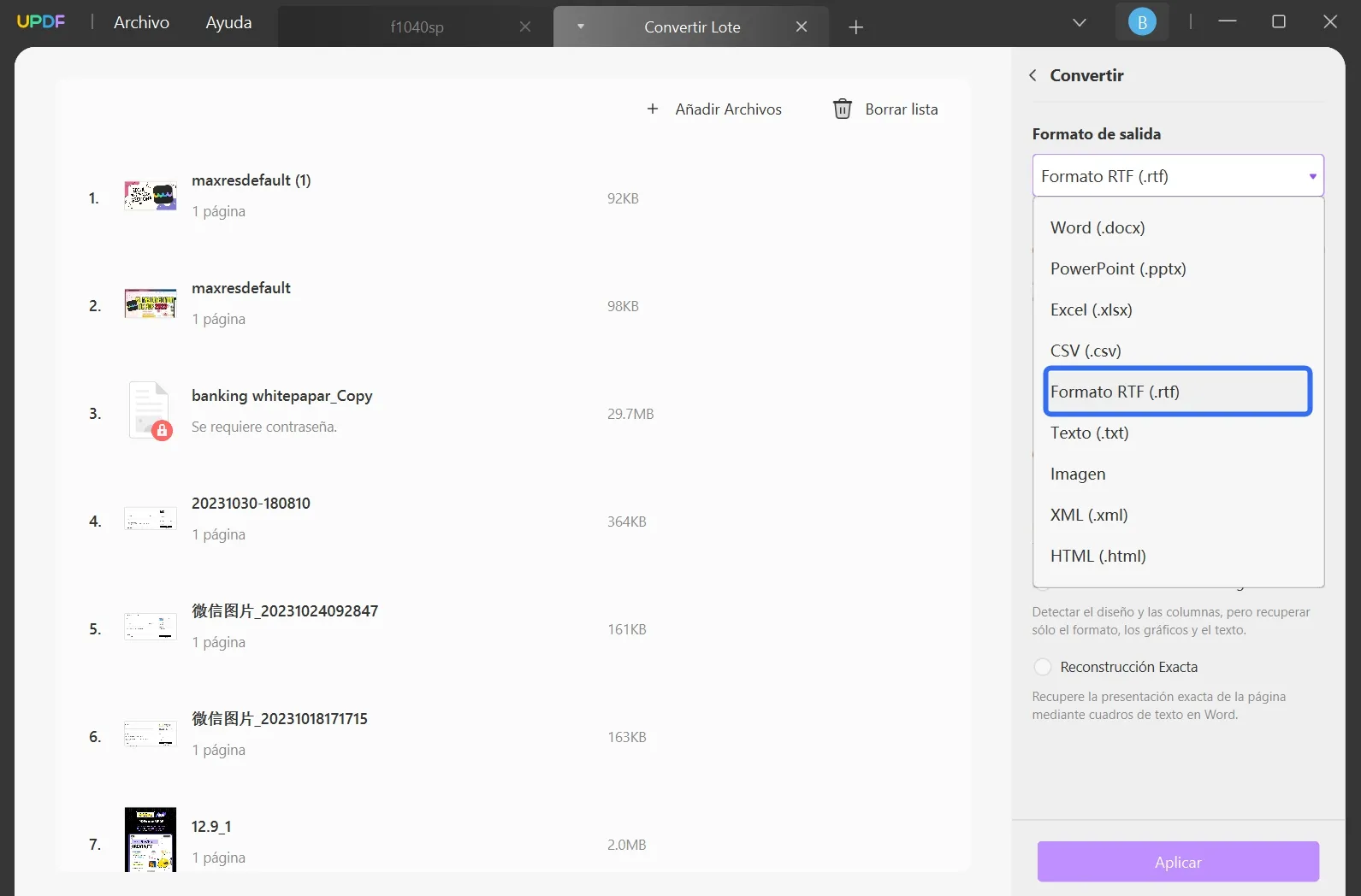Select thumbnail of 微信图片_20231024092847

(151, 626)
